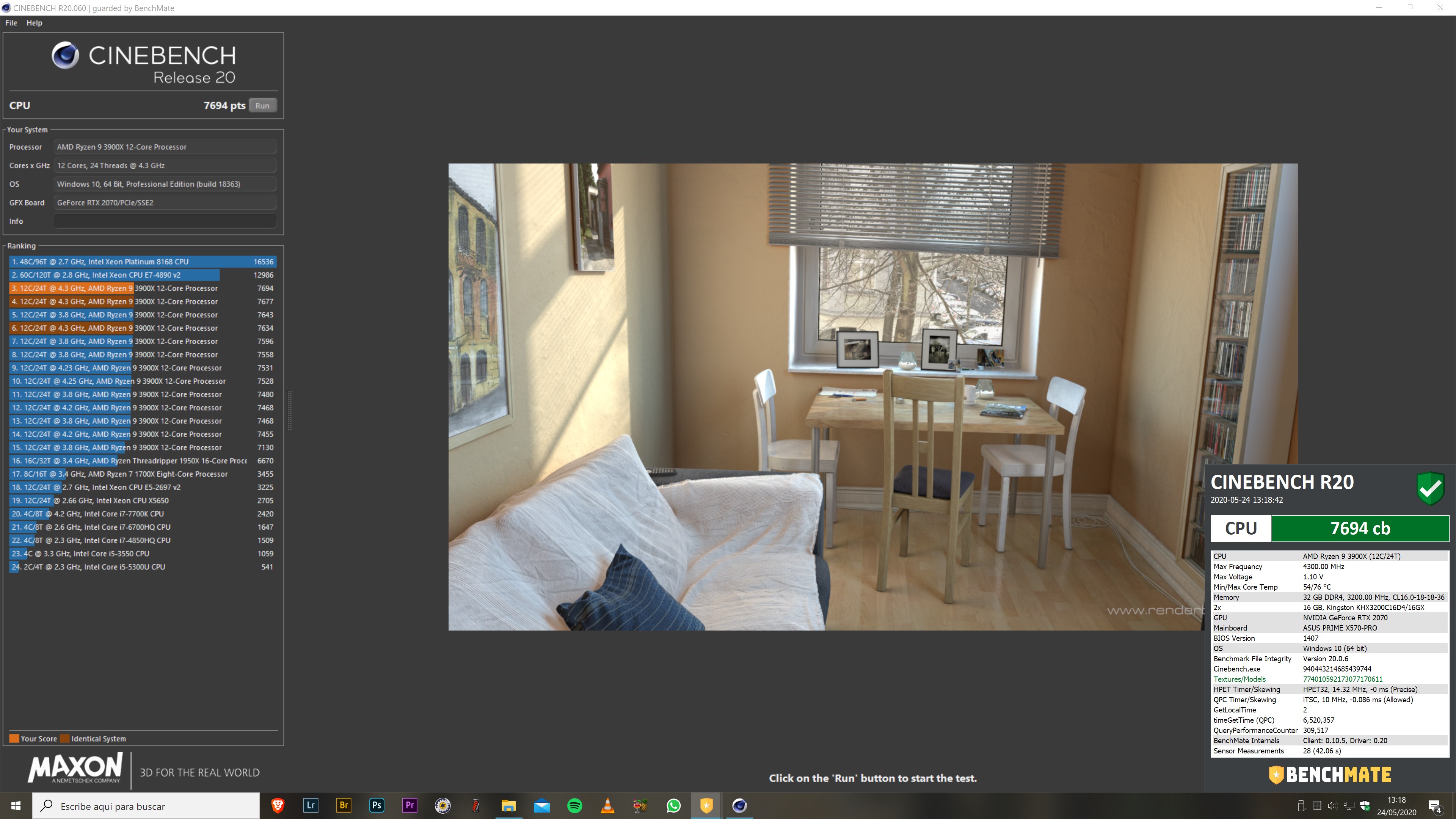The width and height of the screenshot is (1456, 819).
Task: Open File Explorer from taskbar
Action: [508, 805]
